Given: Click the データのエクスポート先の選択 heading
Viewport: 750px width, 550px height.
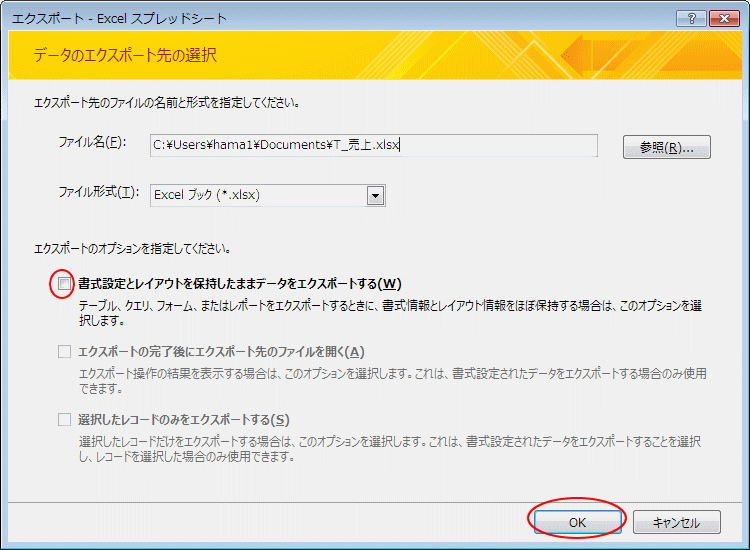Looking at the screenshot, I should [x=125, y=55].
